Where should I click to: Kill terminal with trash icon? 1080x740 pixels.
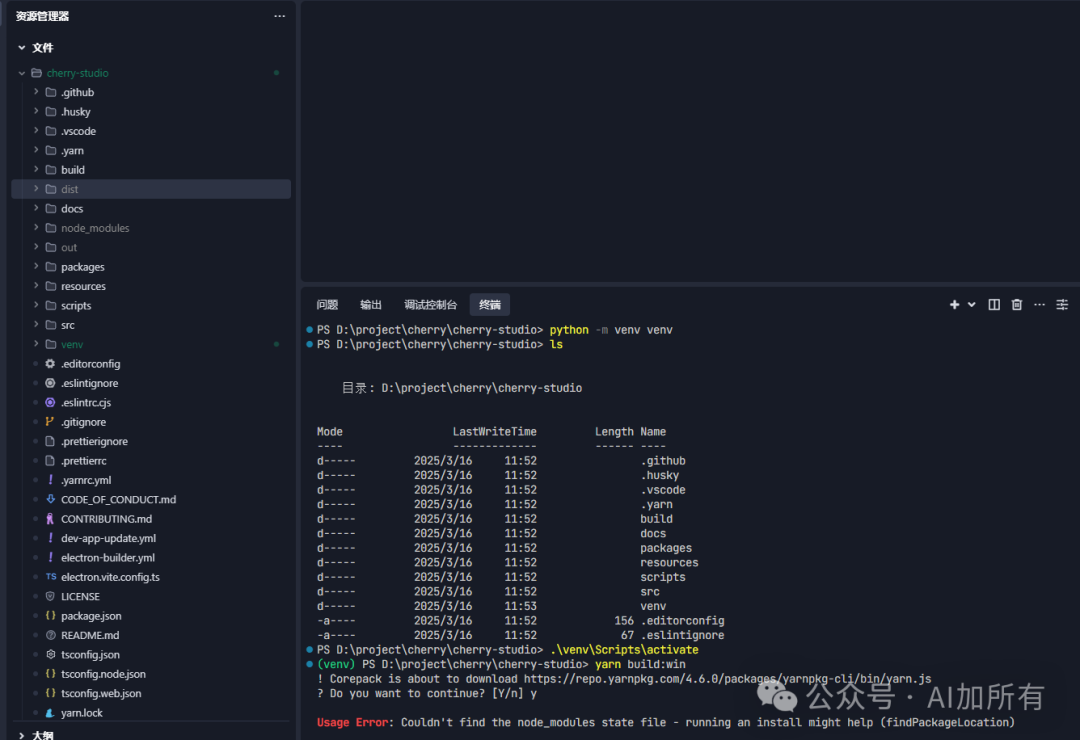[1017, 305]
